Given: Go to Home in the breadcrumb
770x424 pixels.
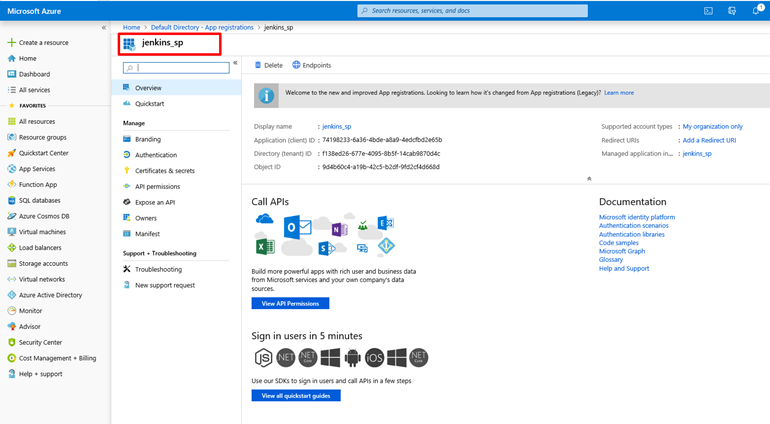Looking at the screenshot, I should pos(131,28).
